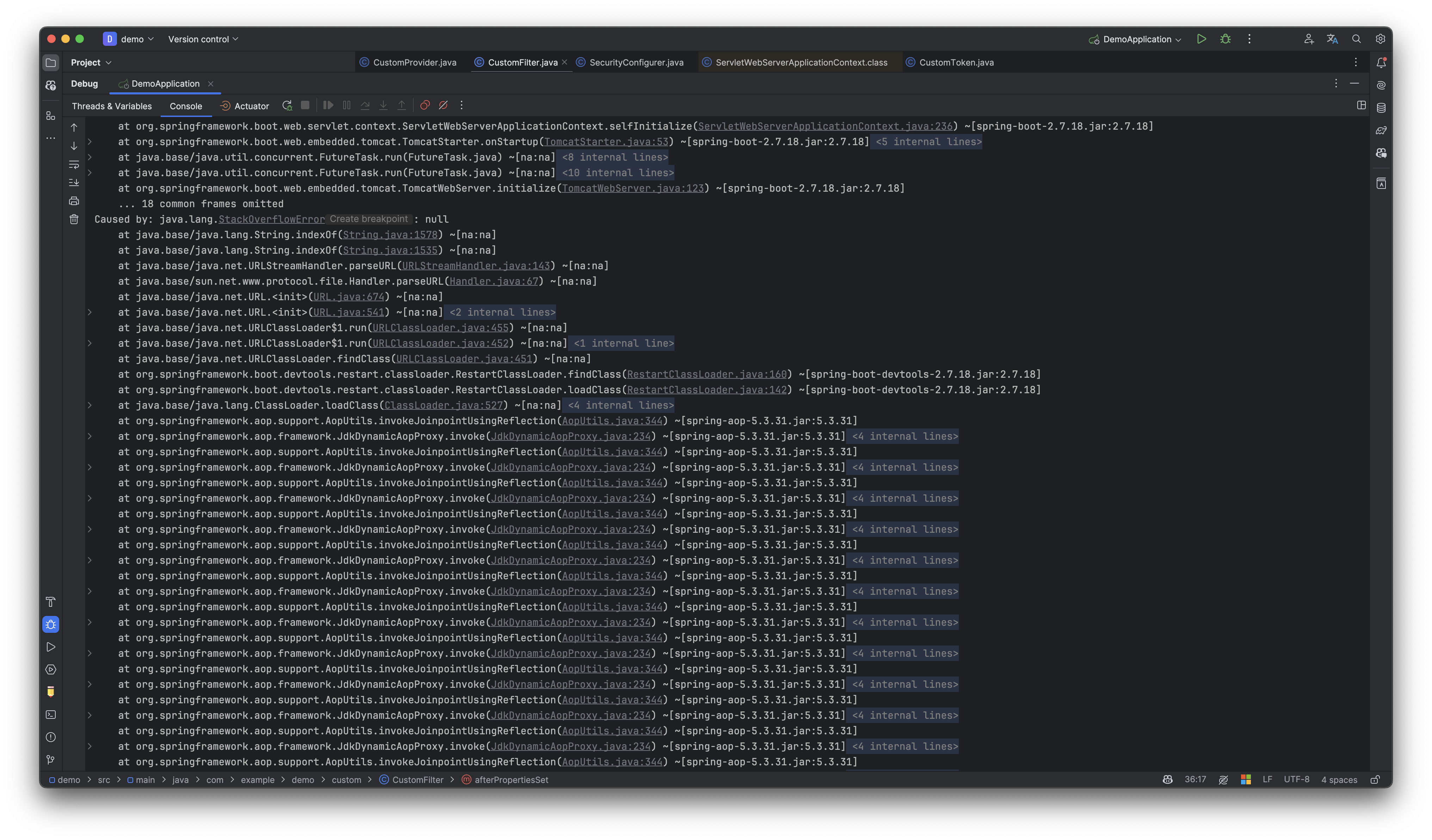
Task: Open the Version control dropdown
Action: (202, 39)
